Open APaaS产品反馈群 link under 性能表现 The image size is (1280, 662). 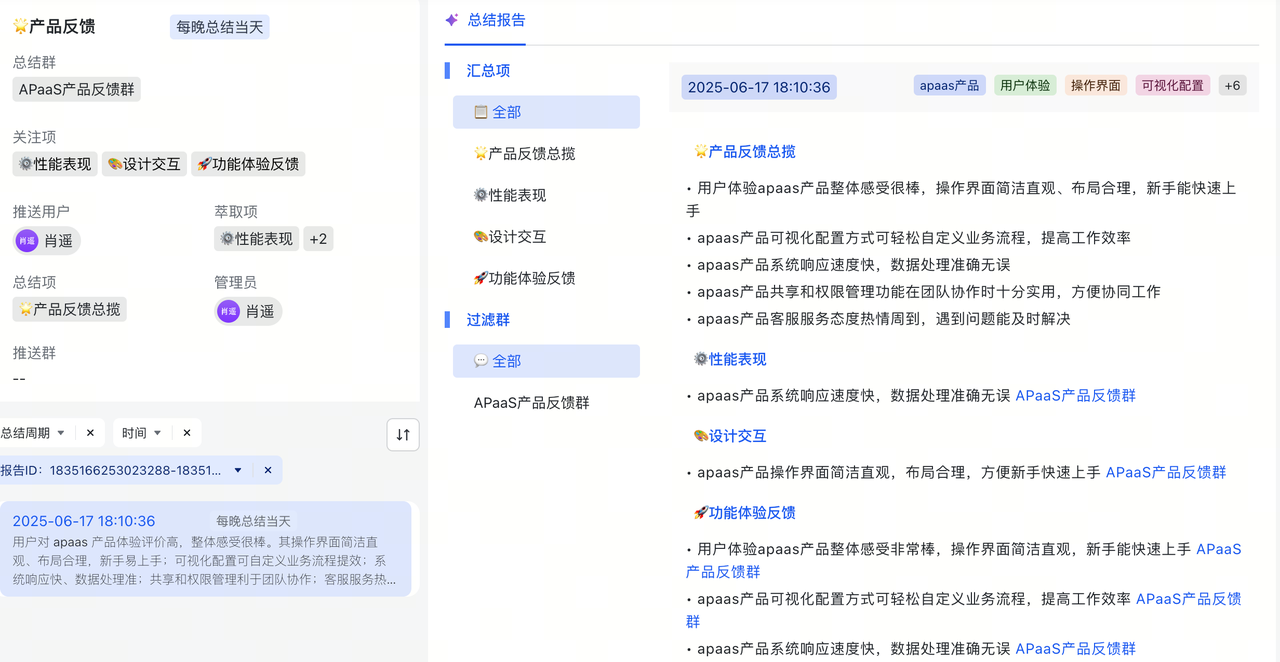click(1075, 396)
